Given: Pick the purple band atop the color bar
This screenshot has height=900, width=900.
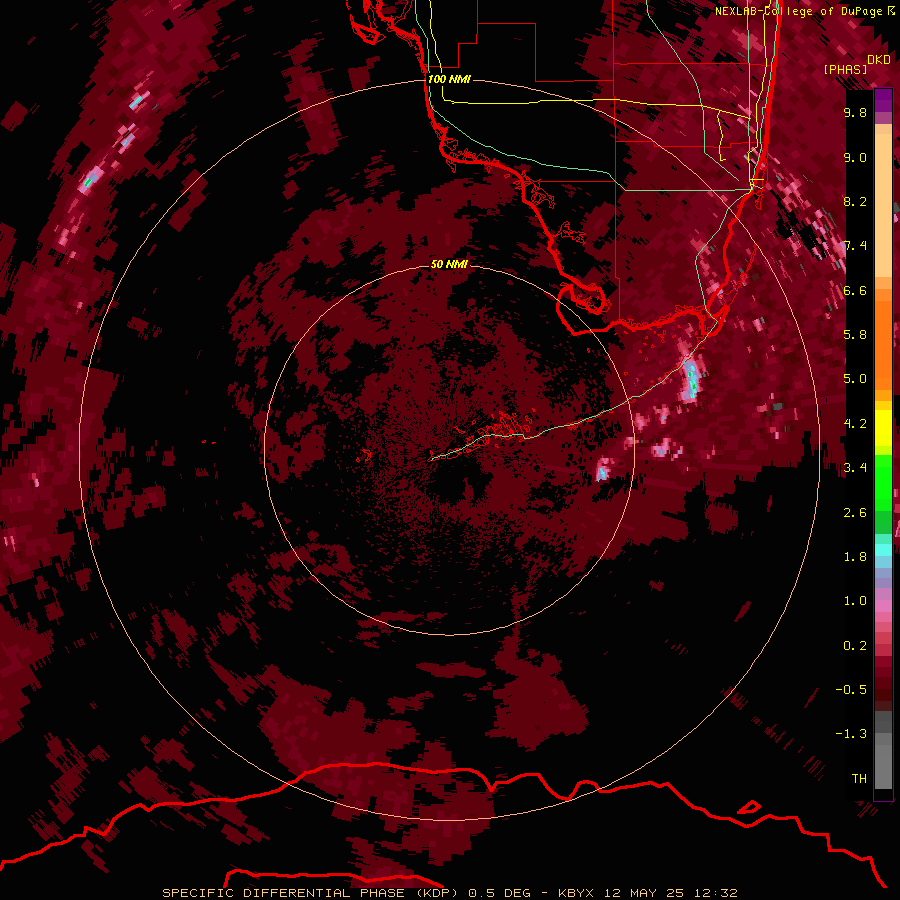Looking at the screenshot, I should pyautogui.click(x=883, y=100).
